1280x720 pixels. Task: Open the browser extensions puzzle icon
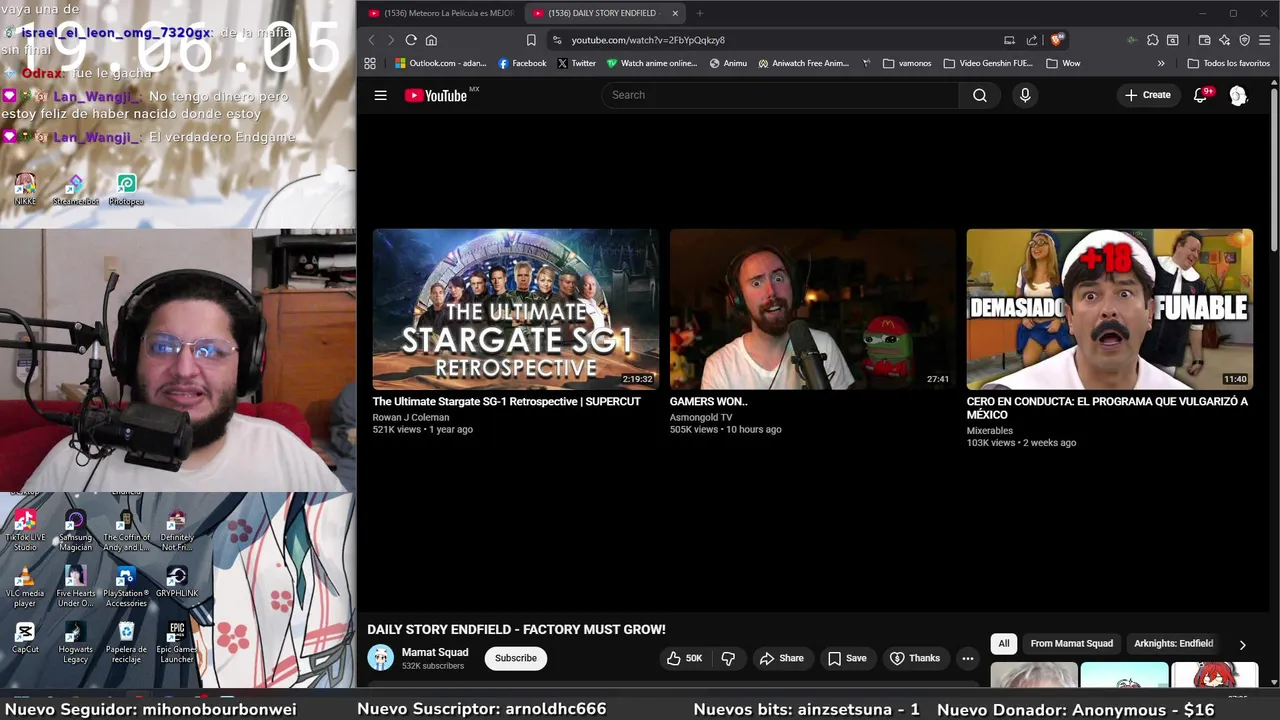click(x=1153, y=40)
